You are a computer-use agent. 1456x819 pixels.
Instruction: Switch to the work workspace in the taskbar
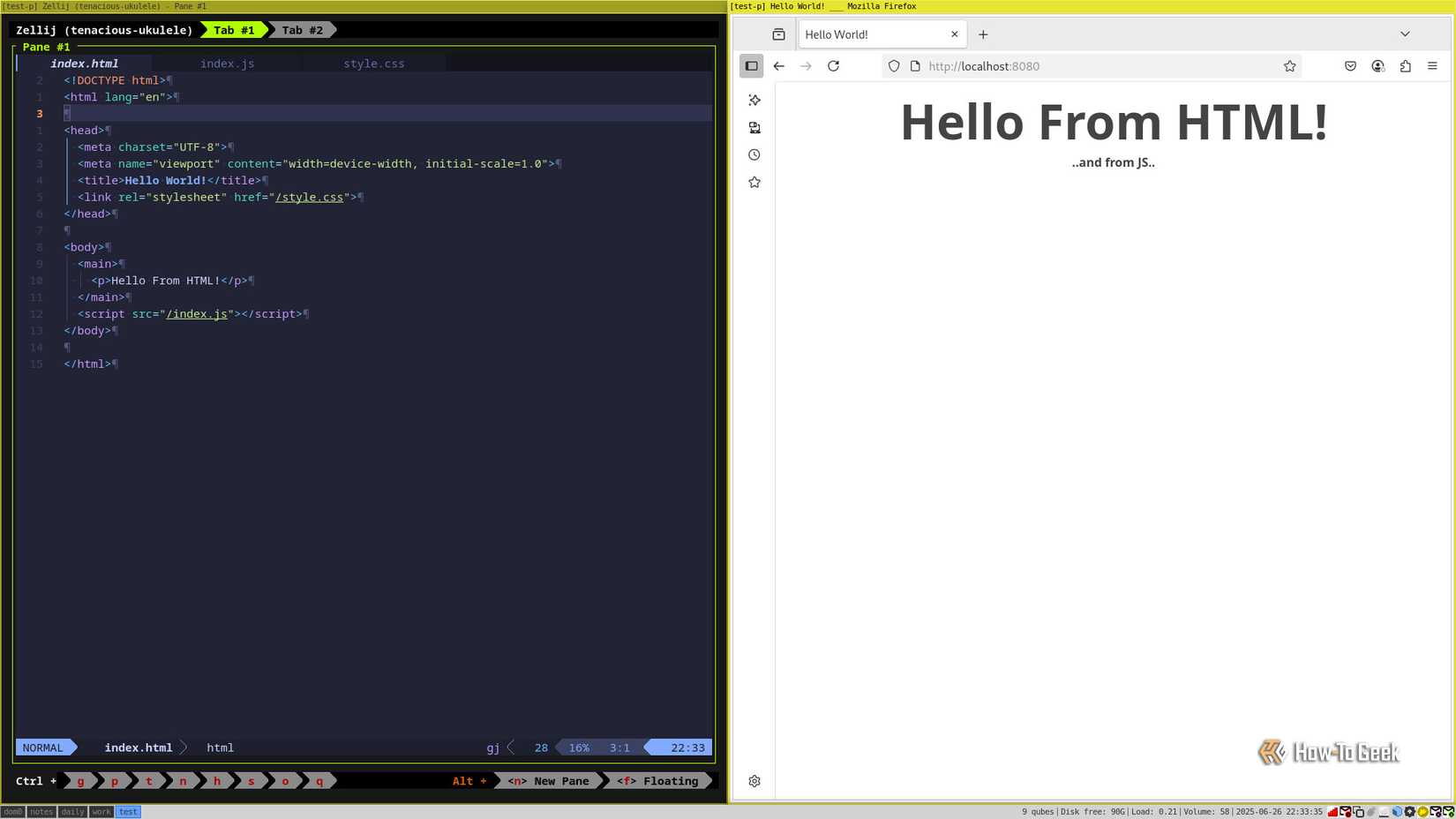coord(101,812)
